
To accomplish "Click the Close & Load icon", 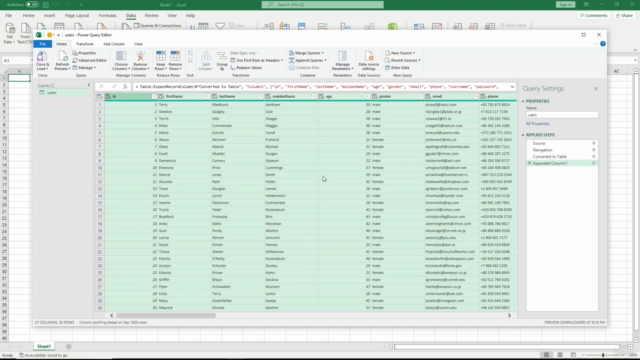I will click(42, 57).
